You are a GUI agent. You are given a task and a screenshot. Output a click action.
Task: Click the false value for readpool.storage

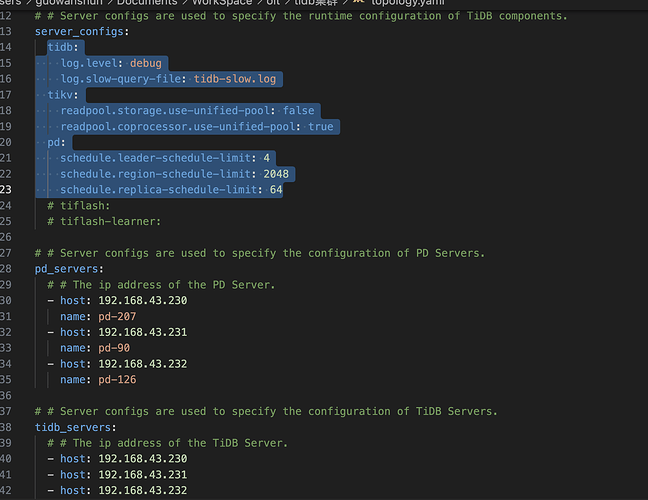click(x=299, y=111)
